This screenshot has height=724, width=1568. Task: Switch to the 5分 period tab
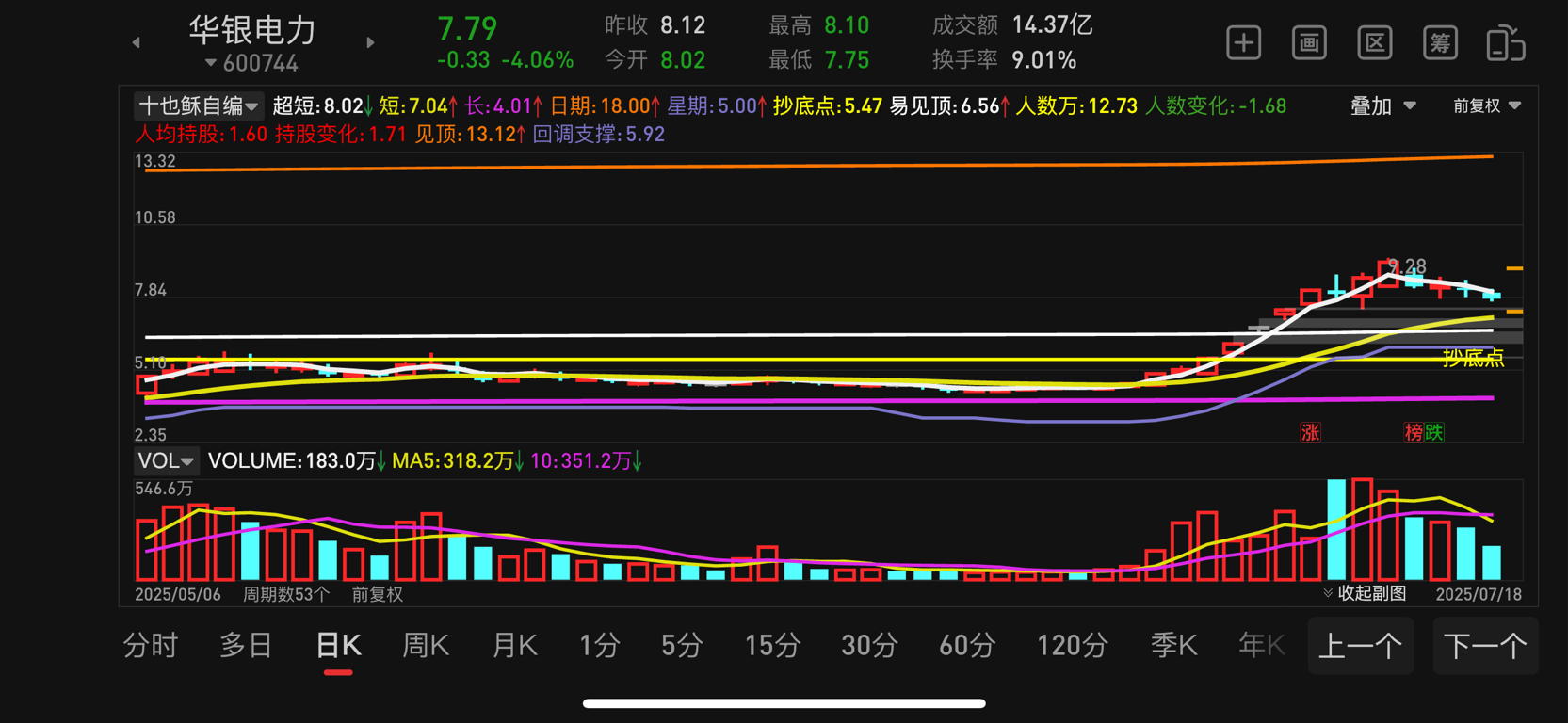tap(682, 646)
